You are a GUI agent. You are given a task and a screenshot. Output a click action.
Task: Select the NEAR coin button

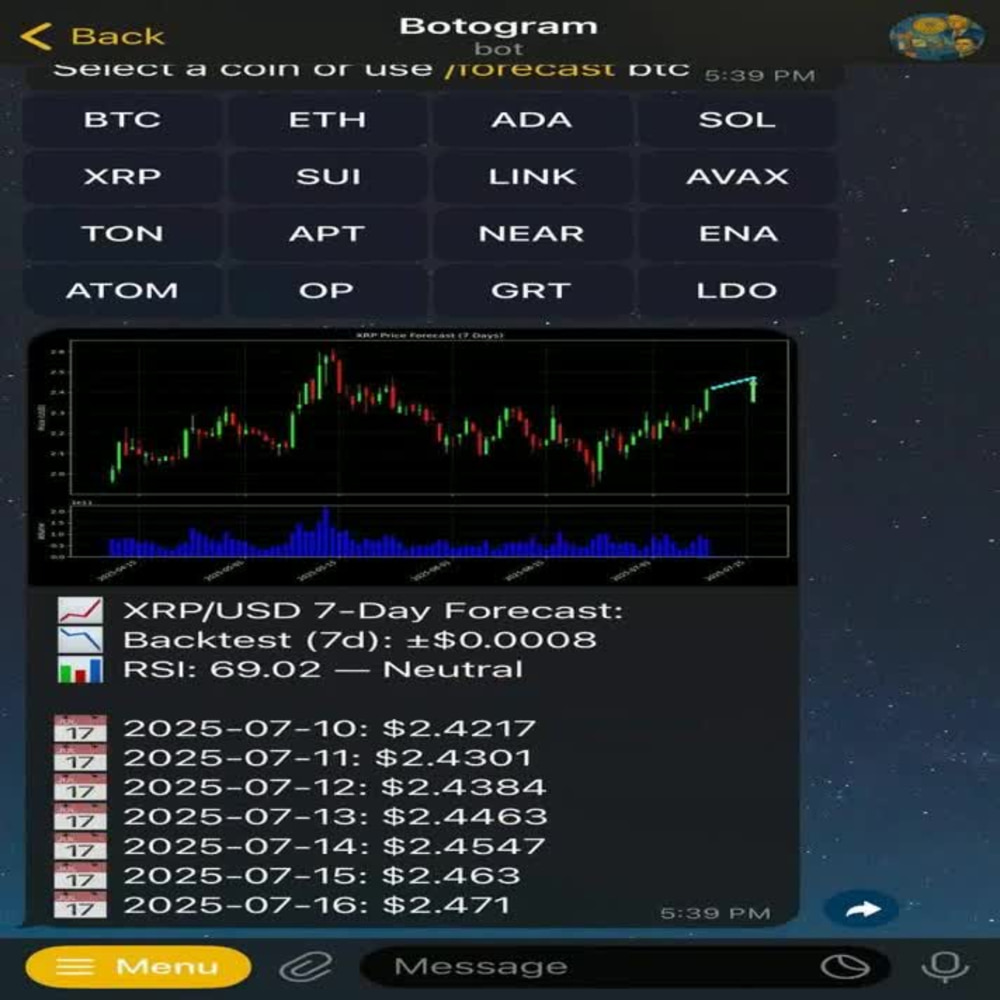tap(532, 233)
